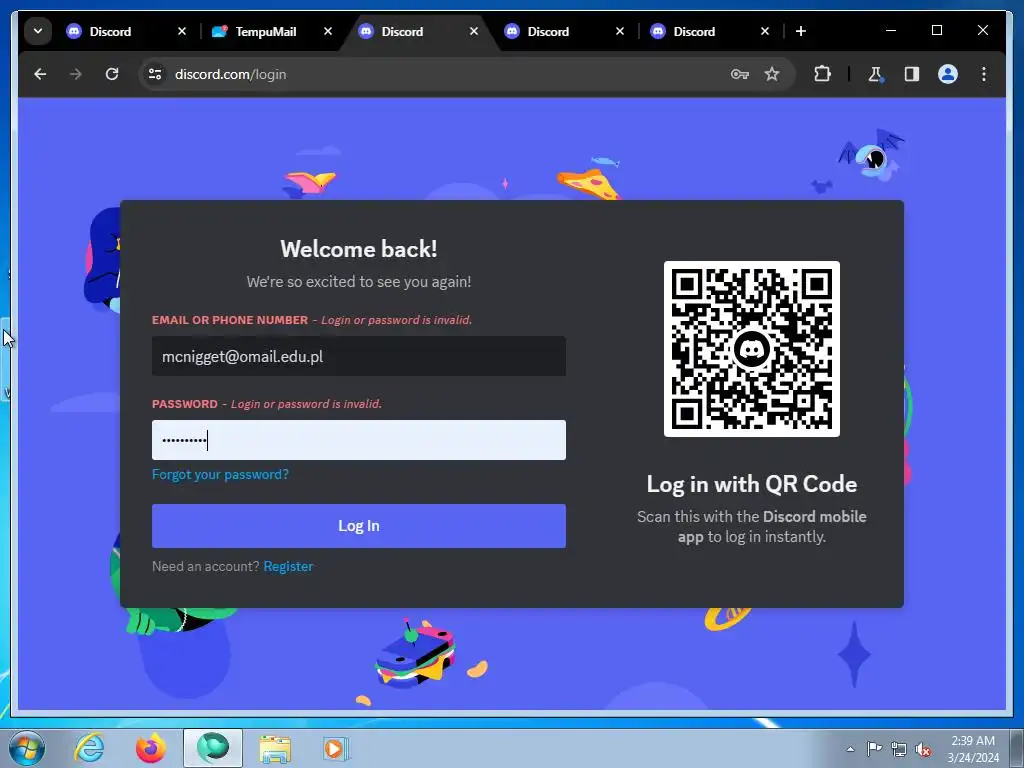This screenshot has width=1024, height=768.
Task: Close the active Discord login tab
Action: (474, 31)
